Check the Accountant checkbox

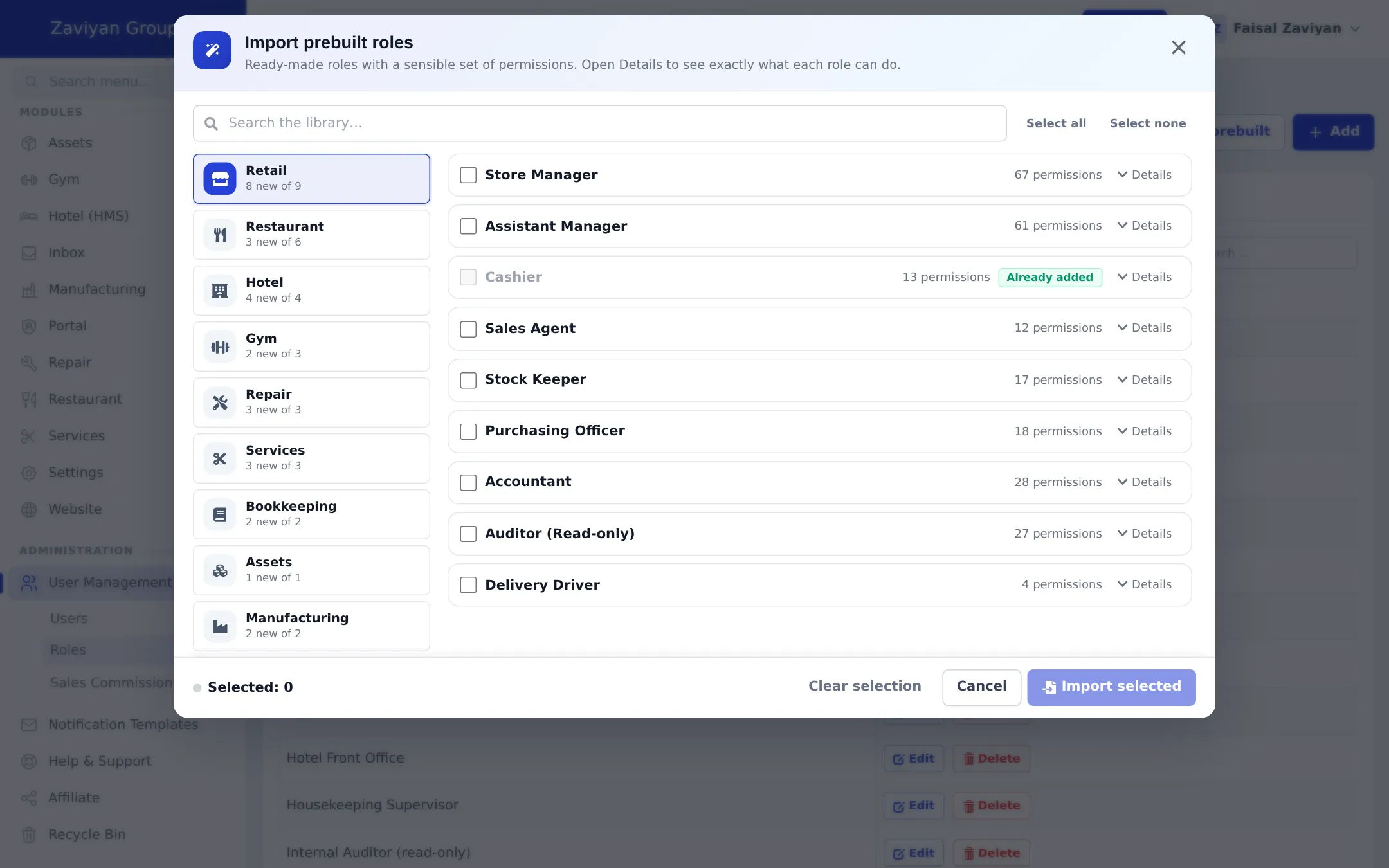[468, 482]
